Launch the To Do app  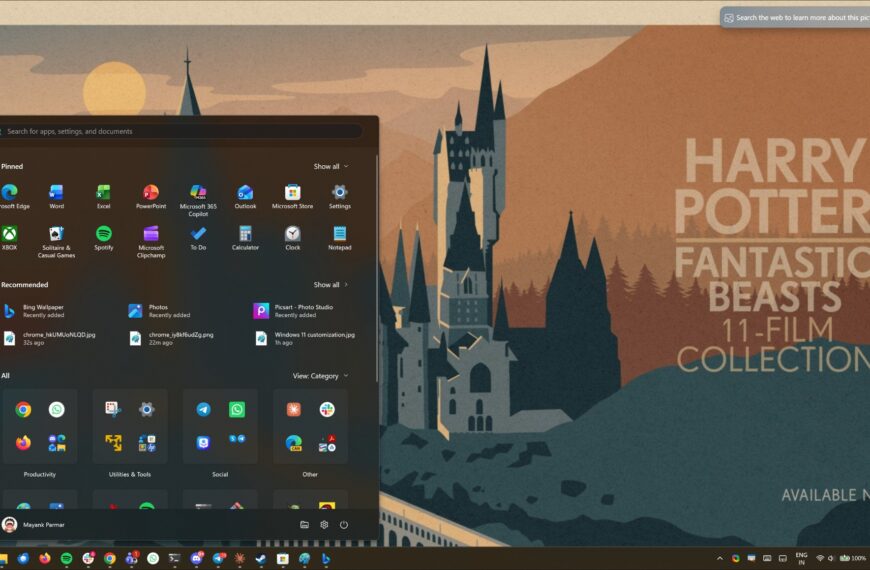(x=198, y=238)
